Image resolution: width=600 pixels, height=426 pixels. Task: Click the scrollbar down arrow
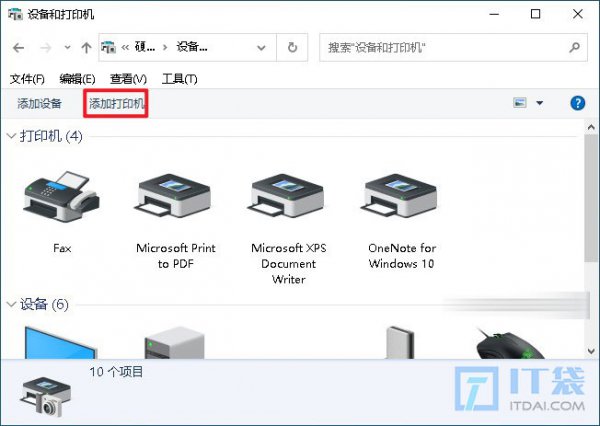click(591, 351)
